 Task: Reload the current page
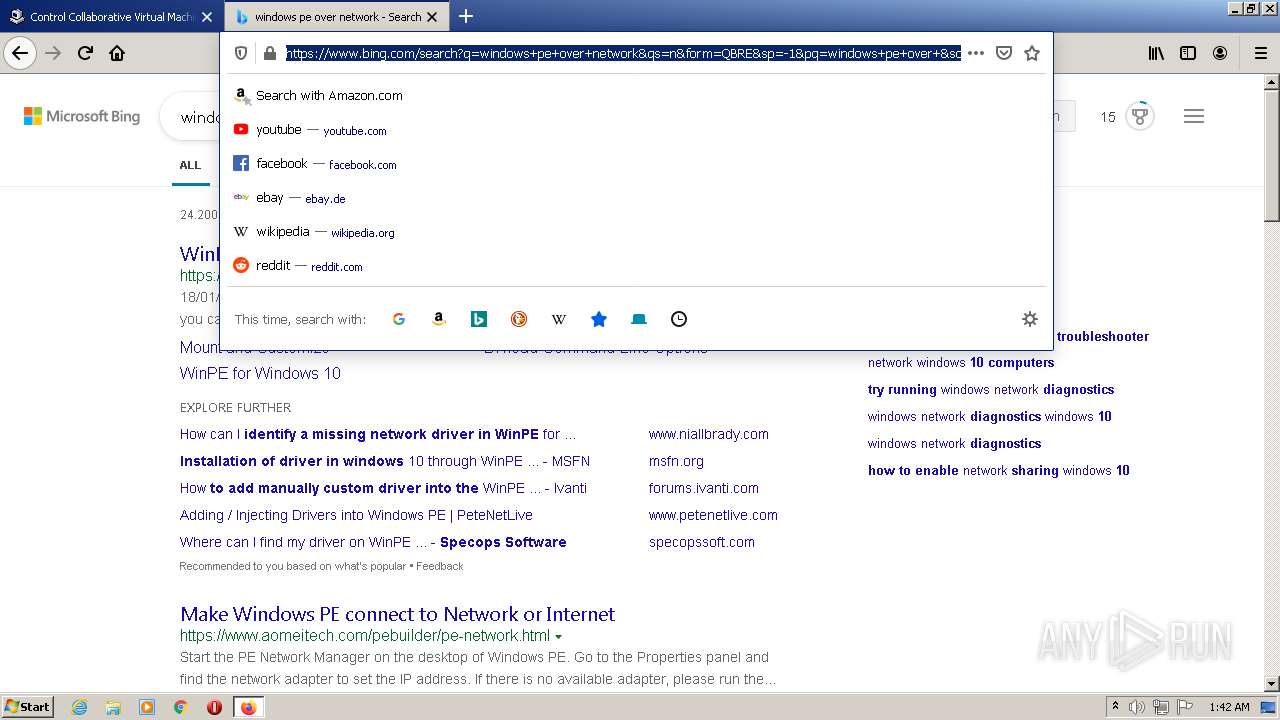point(86,53)
